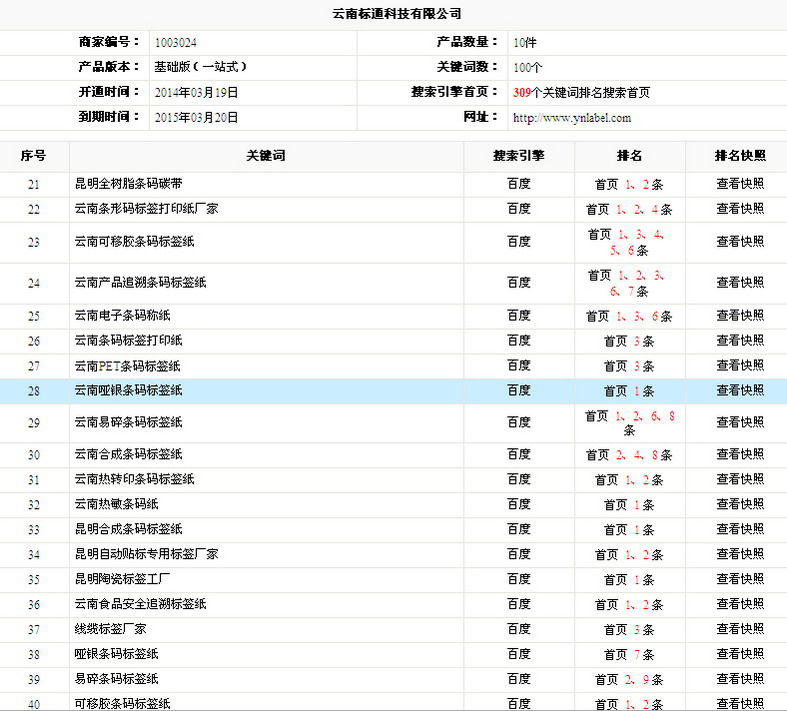Select keyword 昆明合成条码标签纸
787x711 pixels.
pos(128,529)
